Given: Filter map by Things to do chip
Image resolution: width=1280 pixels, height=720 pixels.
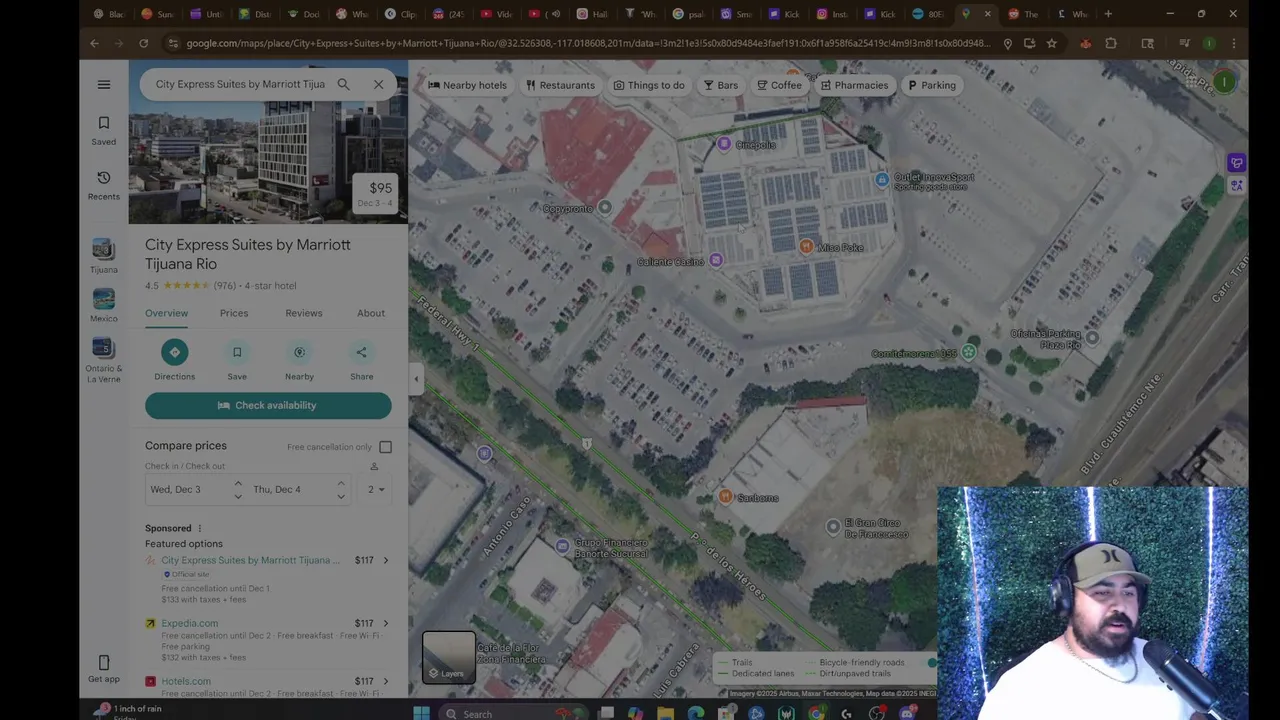Looking at the screenshot, I should click(x=649, y=85).
